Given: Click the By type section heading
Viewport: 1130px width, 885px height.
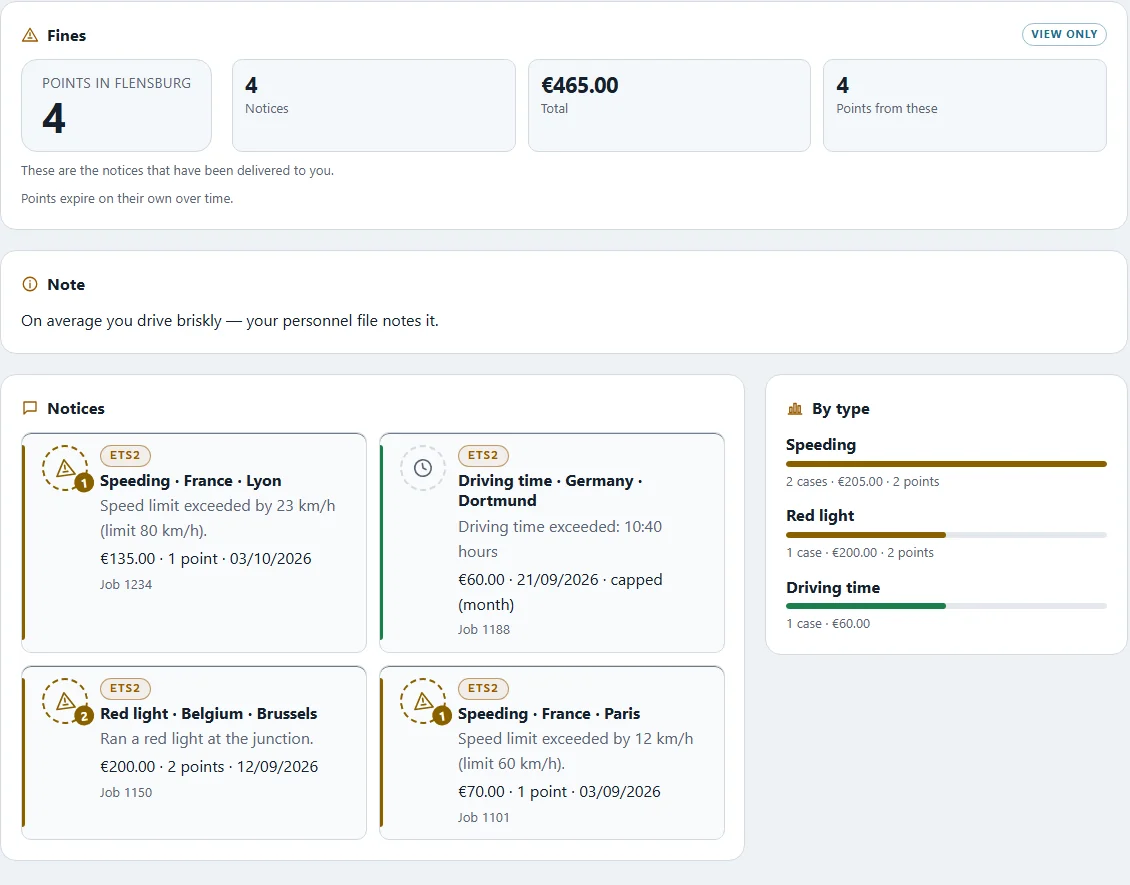Looking at the screenshot, I should (x=840, y=409).
